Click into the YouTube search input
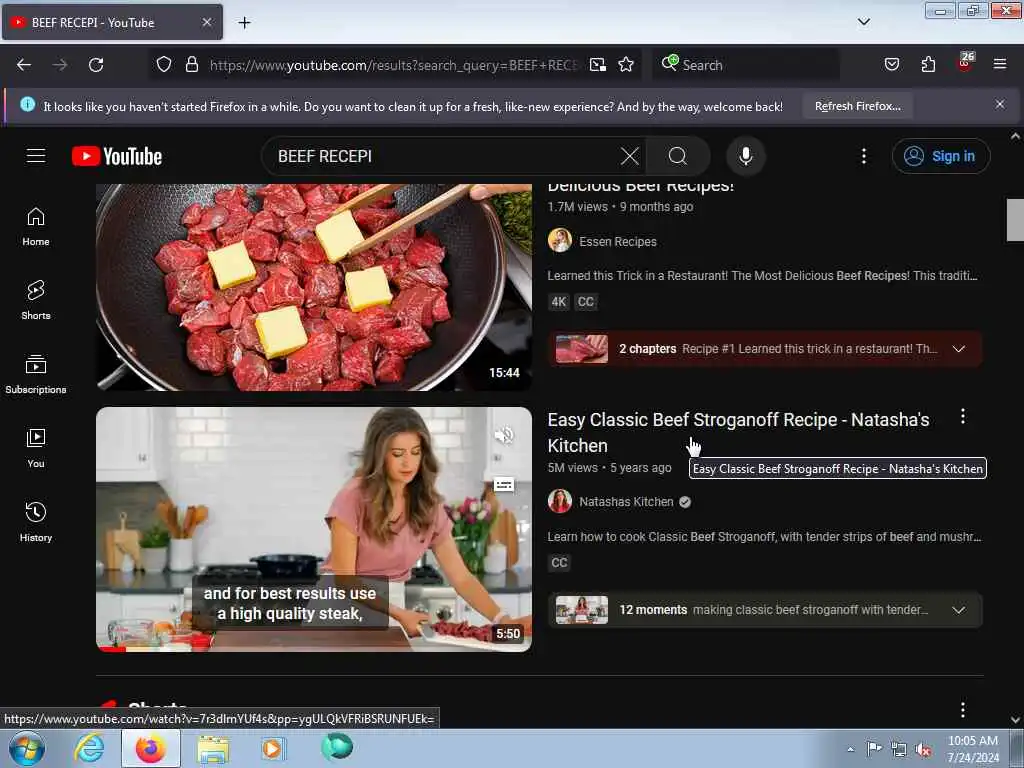This screenshot has height=768, width=1024. point(444,156)
